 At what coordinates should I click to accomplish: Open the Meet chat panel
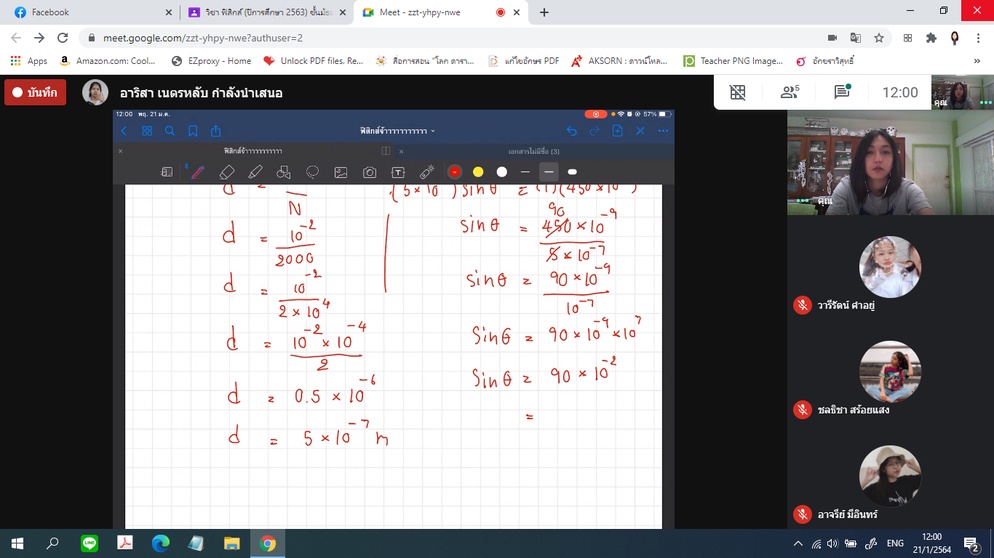[x=842, y=92]
